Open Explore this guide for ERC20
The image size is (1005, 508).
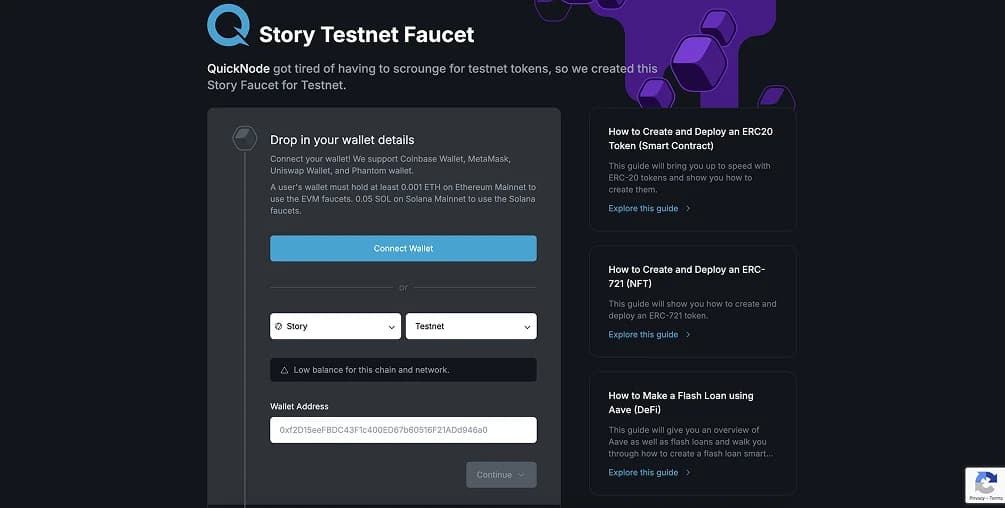(x=643, y=209)
